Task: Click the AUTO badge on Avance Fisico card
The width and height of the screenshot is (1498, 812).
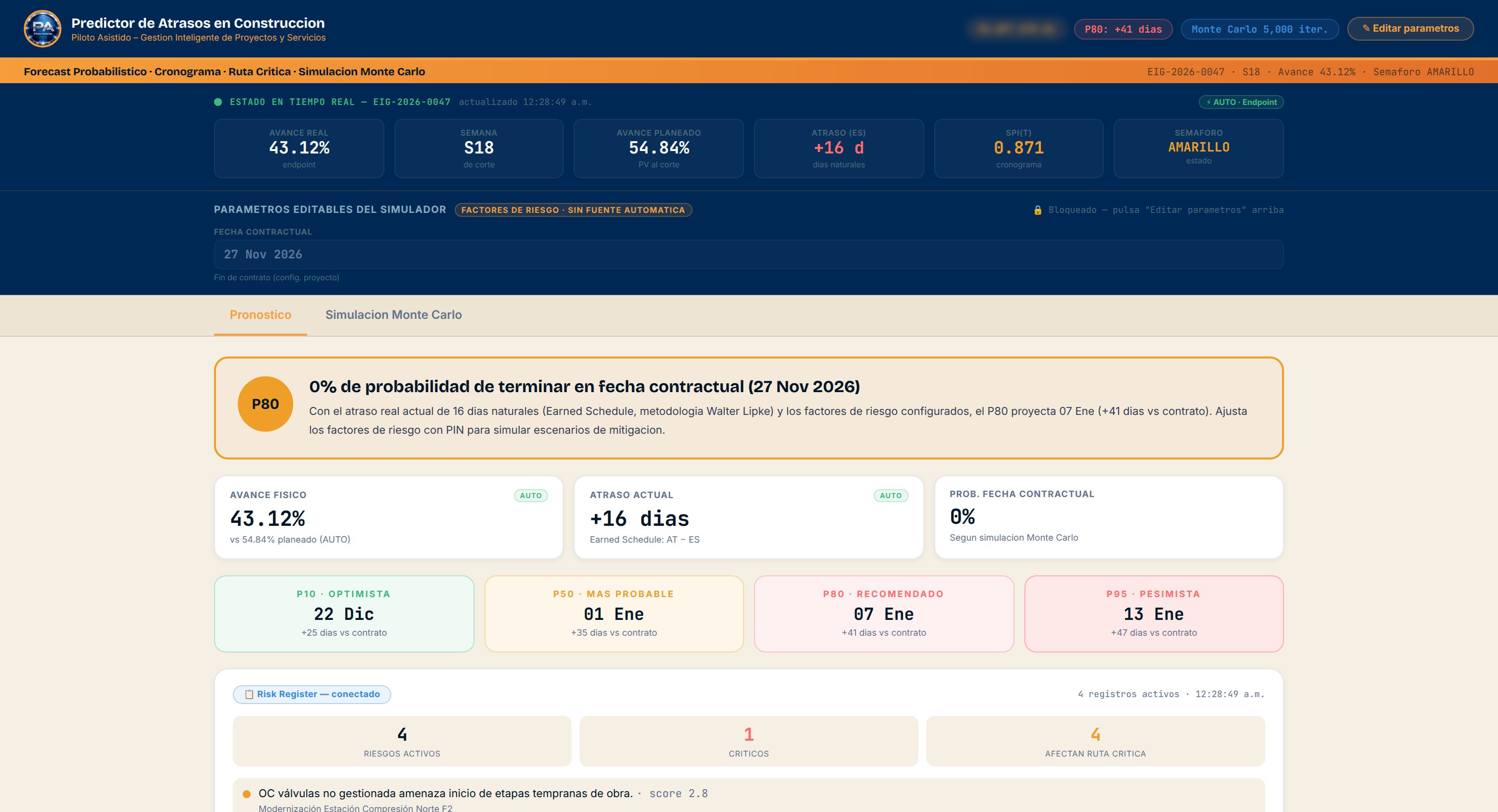Action: tap(531, 496)
